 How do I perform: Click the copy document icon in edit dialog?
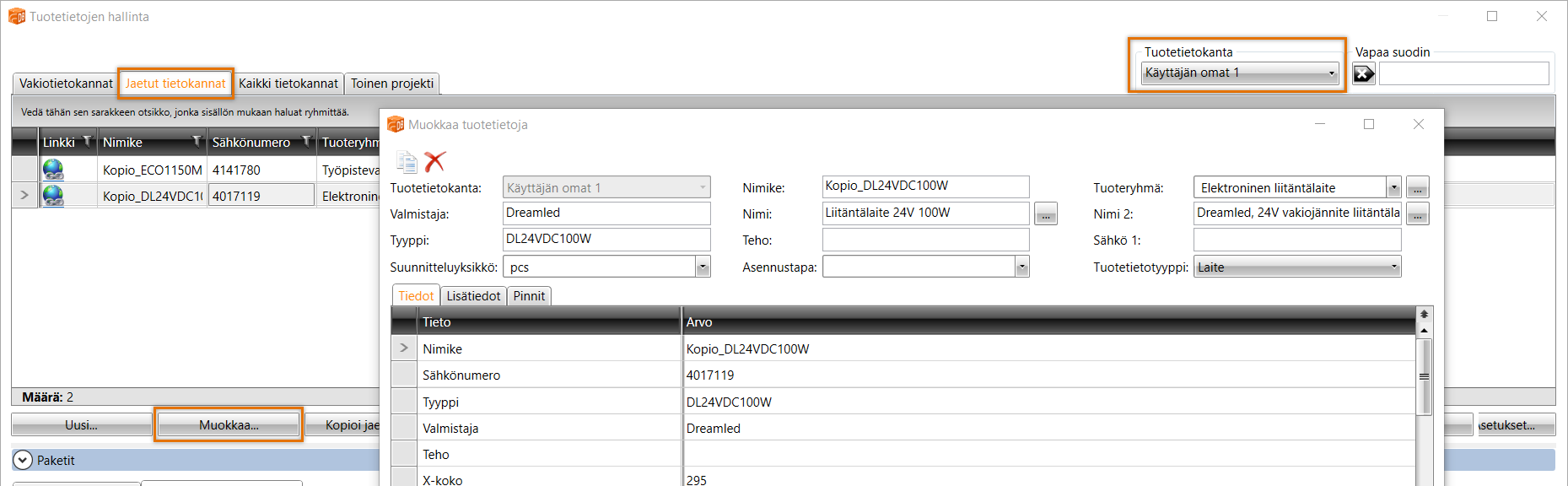(x=407, y=161)
